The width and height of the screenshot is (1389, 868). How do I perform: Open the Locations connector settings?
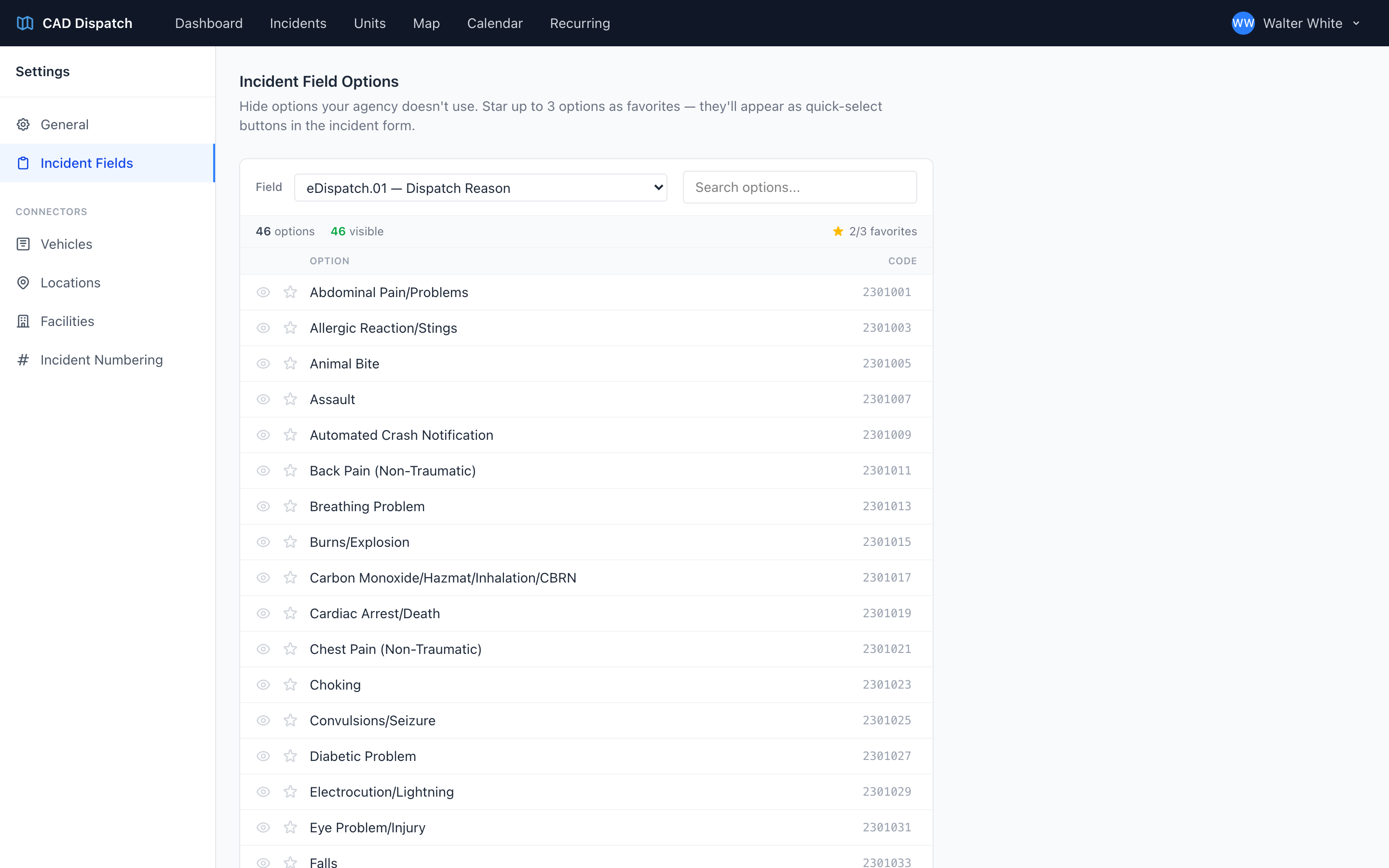(108, 283)
